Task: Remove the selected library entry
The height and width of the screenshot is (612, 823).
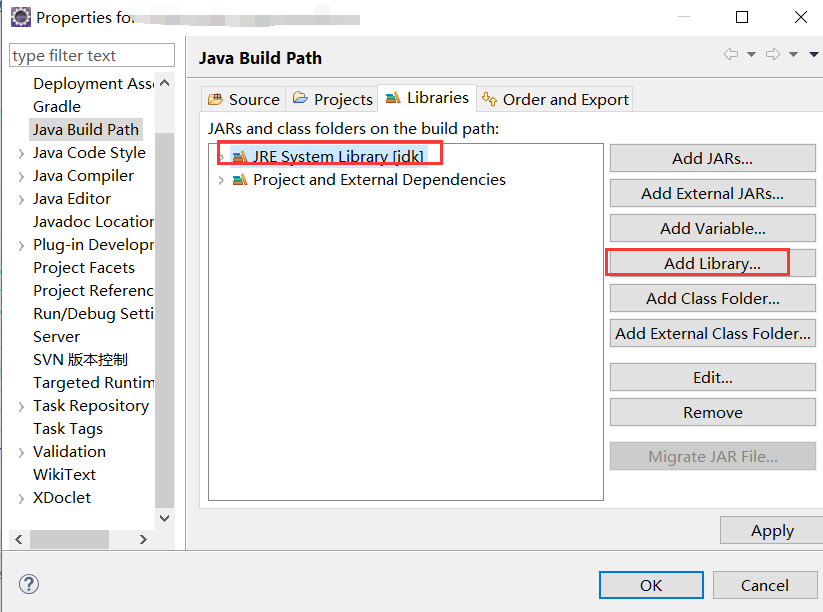Action: 712,413
